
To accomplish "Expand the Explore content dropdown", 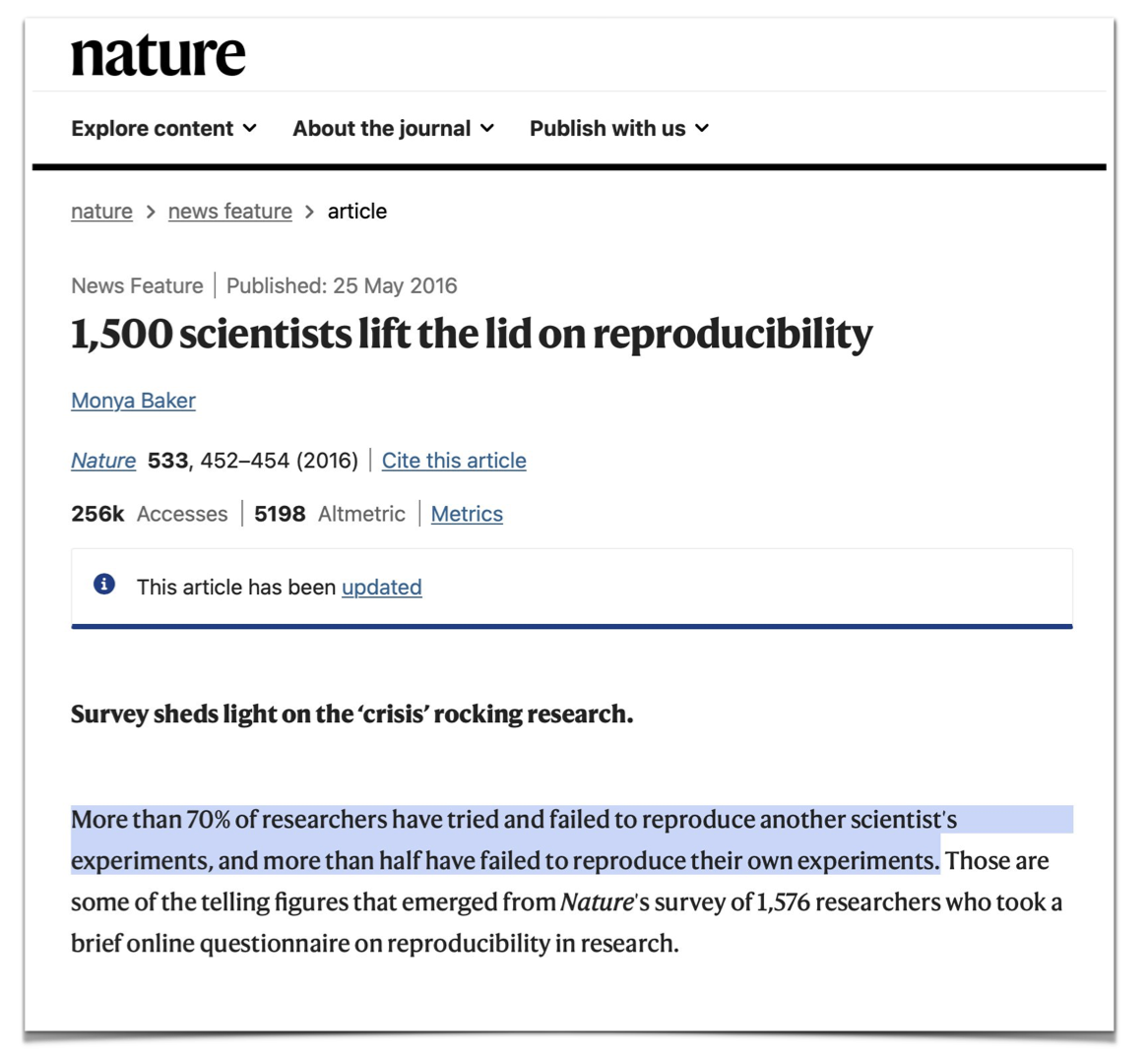I will coord(163,129).
